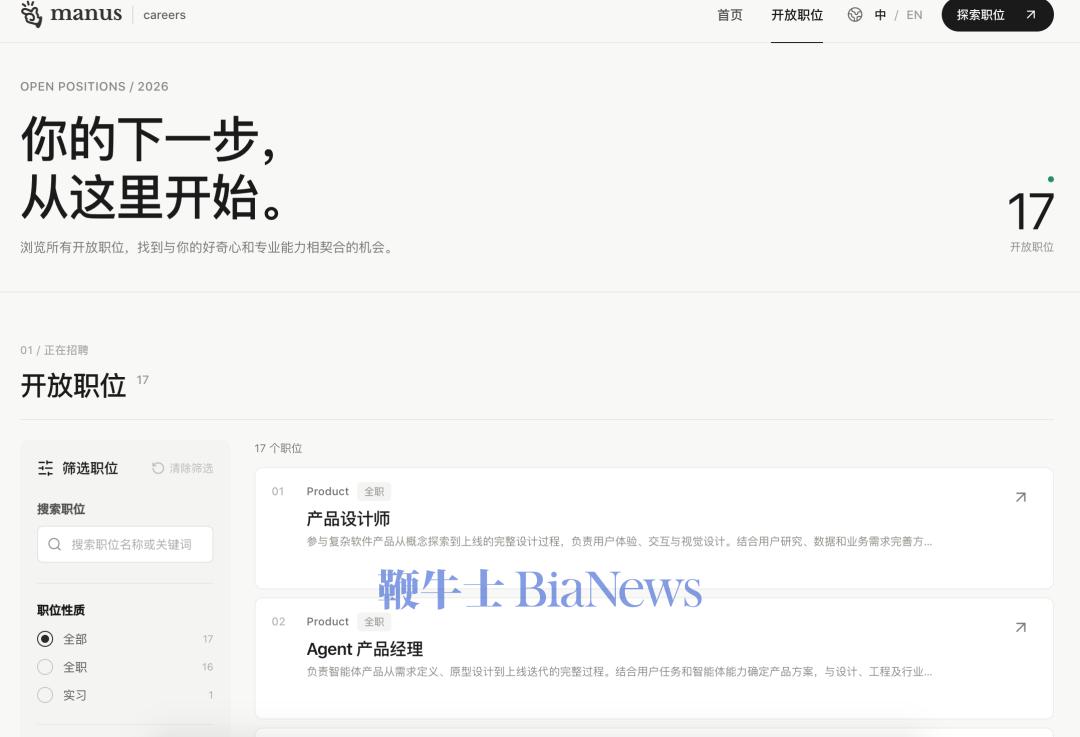
Task: Switch language to EN
Action: pos(914,15)
